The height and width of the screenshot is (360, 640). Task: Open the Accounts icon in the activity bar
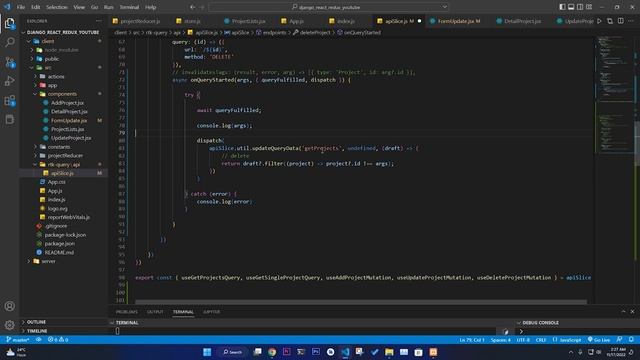point(9,306)
